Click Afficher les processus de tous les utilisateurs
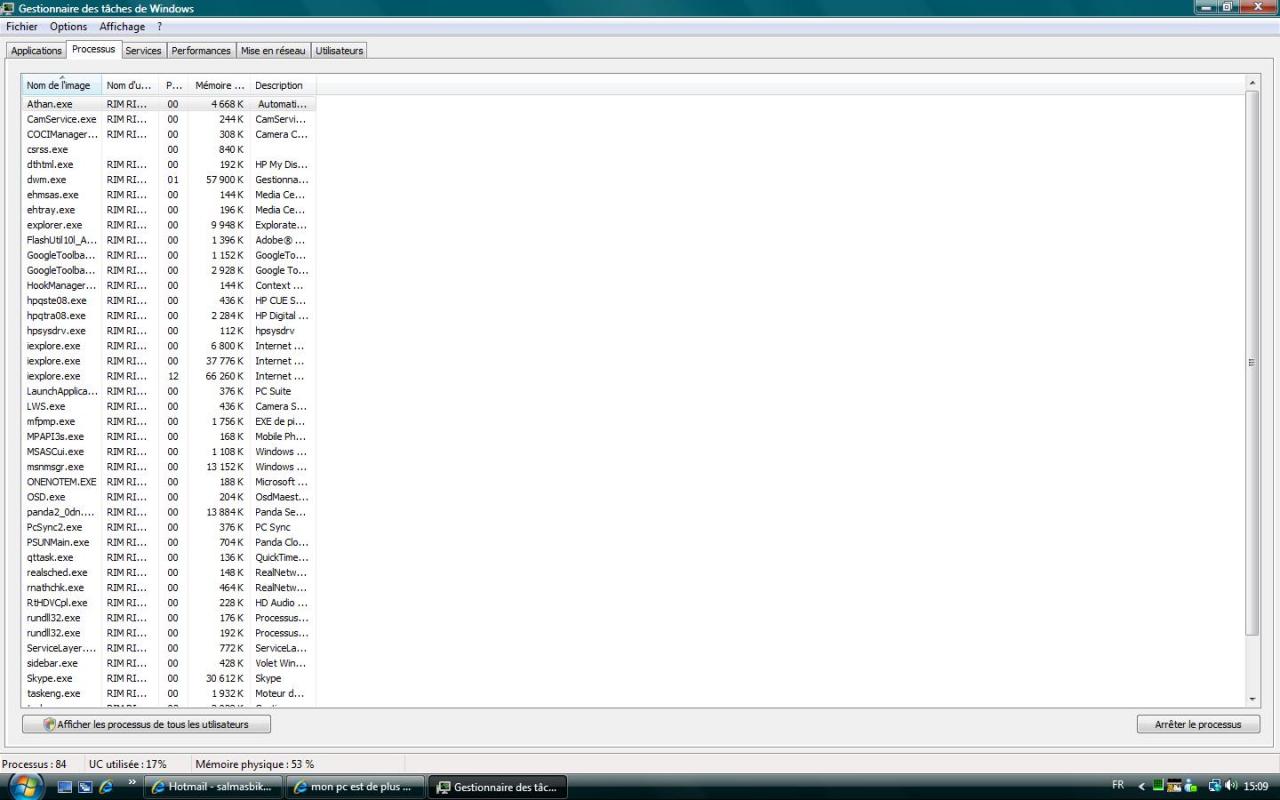 click(146, 724)
